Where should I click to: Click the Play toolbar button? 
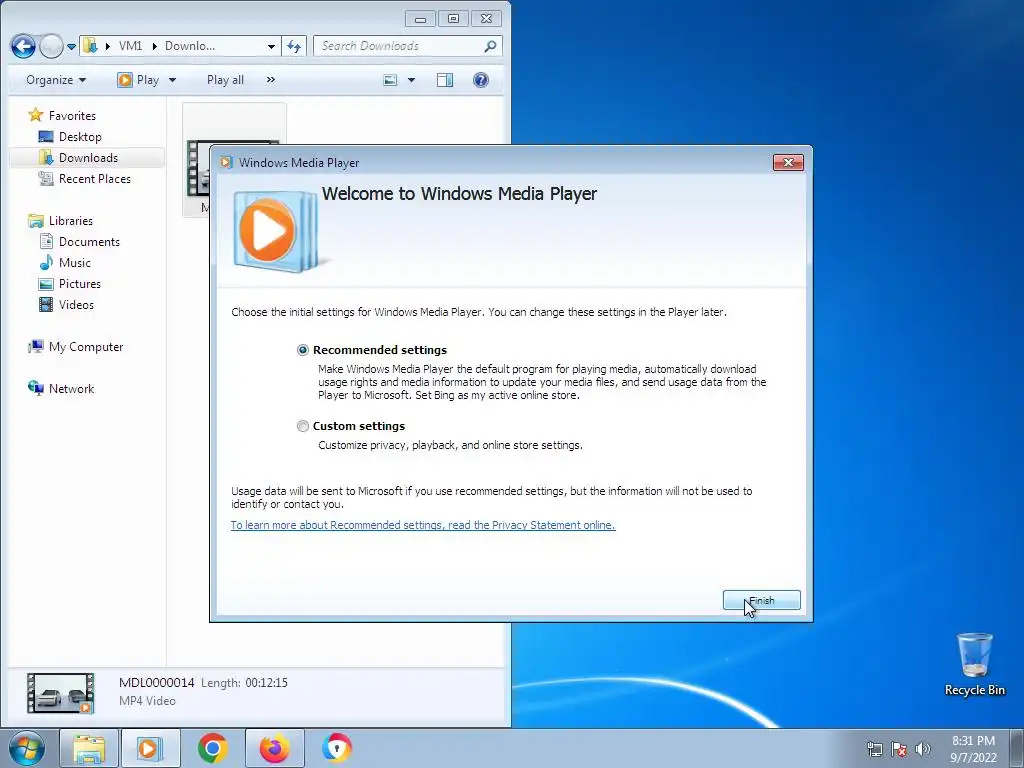coord(138,80)
